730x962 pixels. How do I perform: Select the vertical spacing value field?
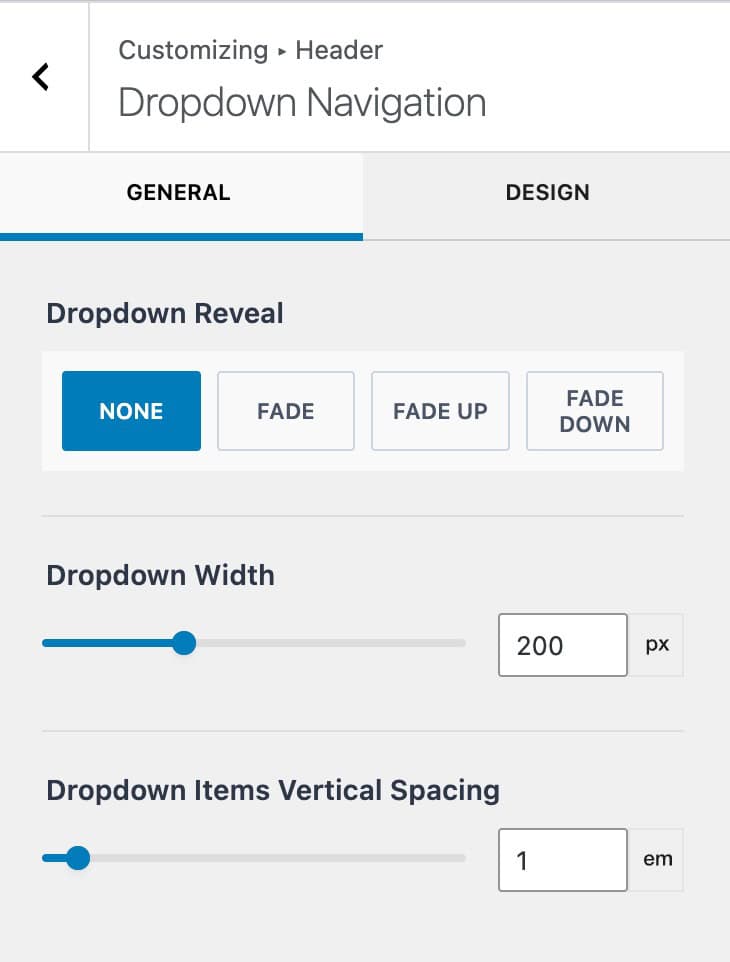(x=562, y=859)
